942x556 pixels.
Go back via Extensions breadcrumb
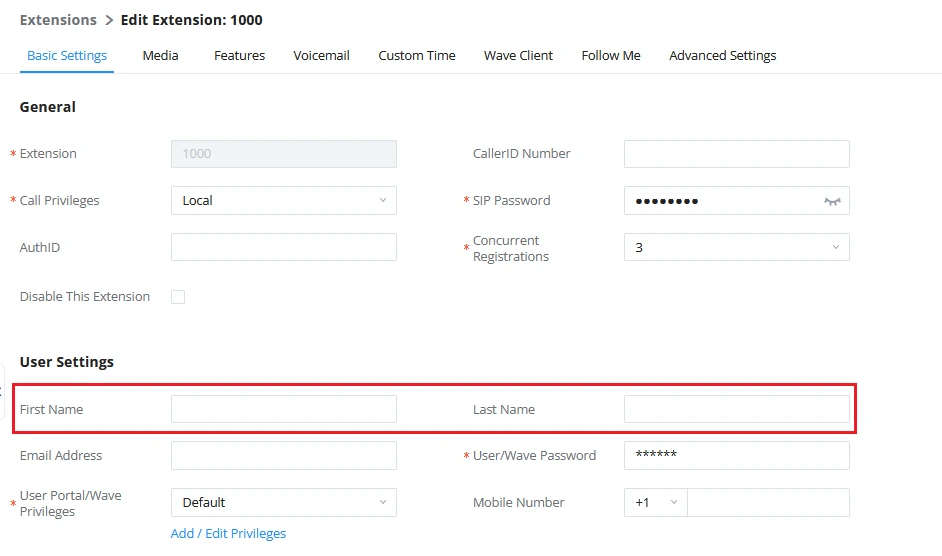pyautogui.click(x=58, y=20)
